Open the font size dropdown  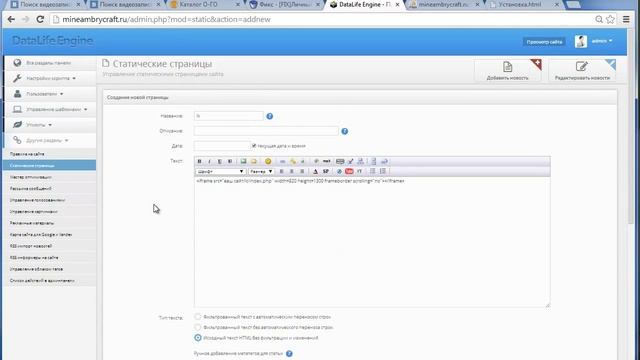(261, 171)
